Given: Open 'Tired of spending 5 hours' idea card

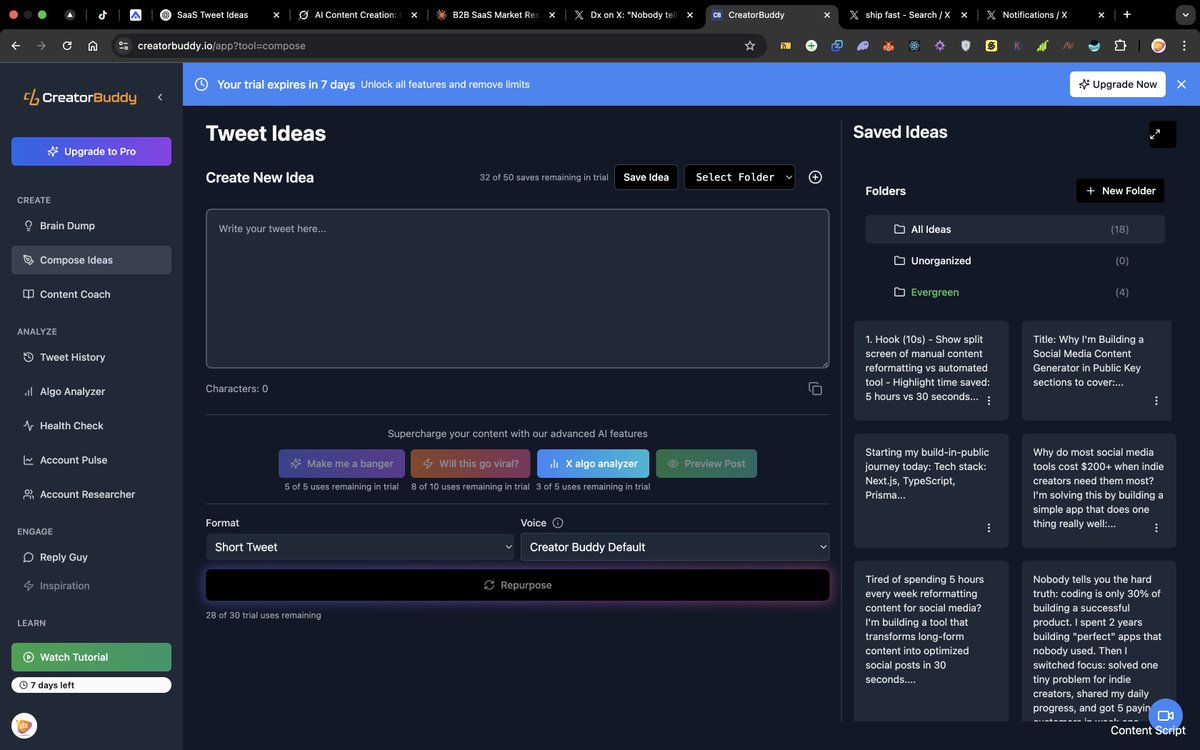Looking at the screenshot, I should click(931, 640).
